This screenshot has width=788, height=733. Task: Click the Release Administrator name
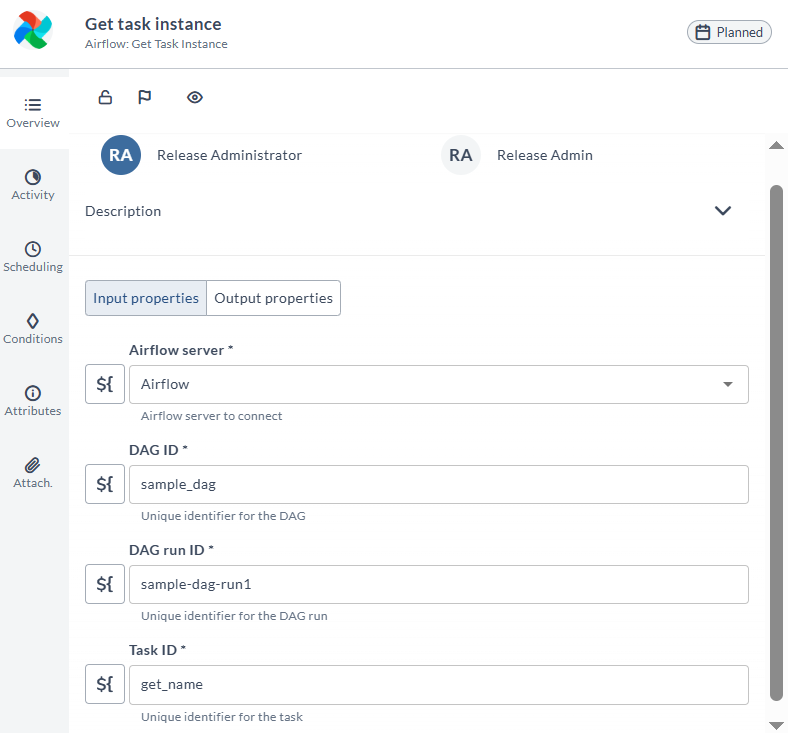[x=229, y=155]
